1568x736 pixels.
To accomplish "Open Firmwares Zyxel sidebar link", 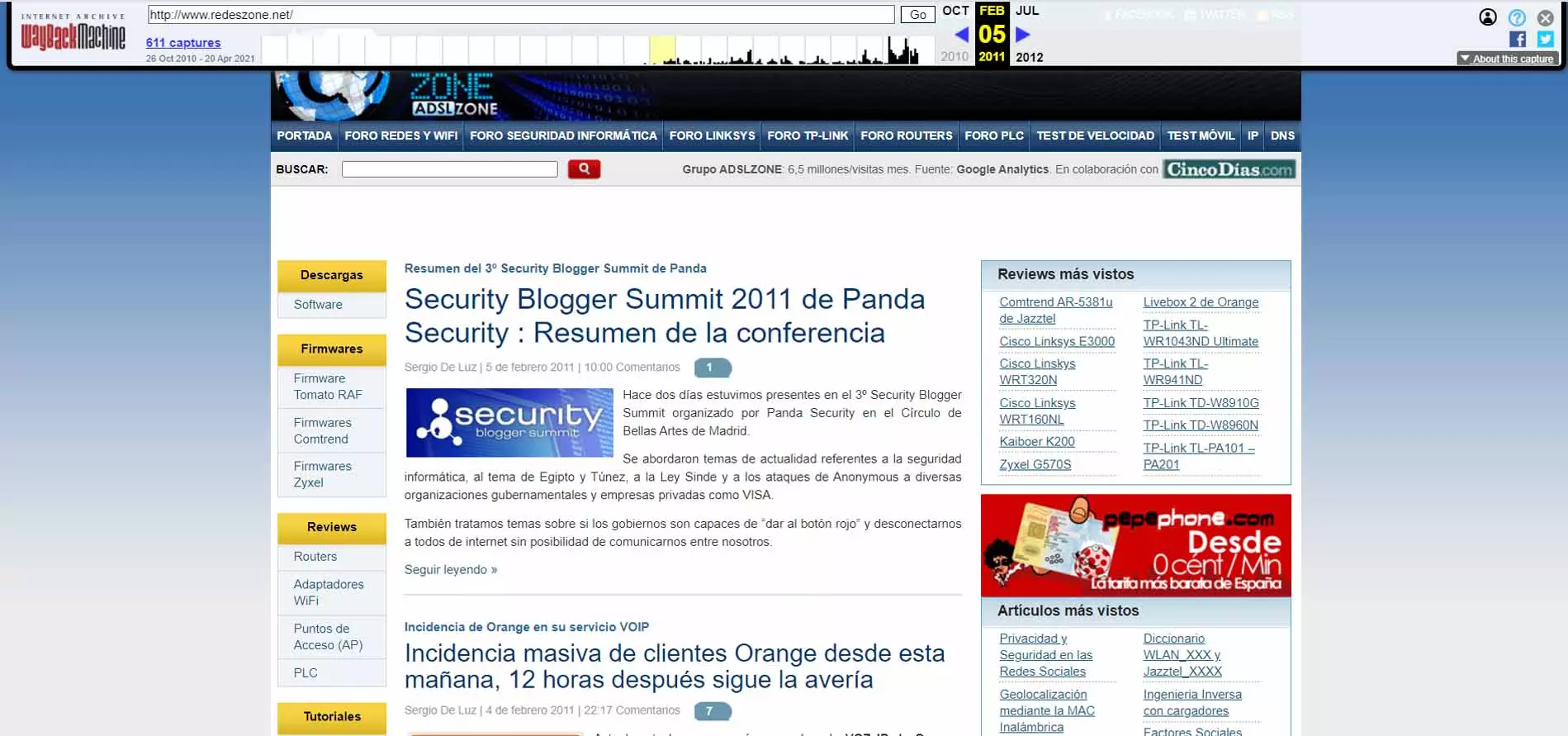I will tap(322, 475).
